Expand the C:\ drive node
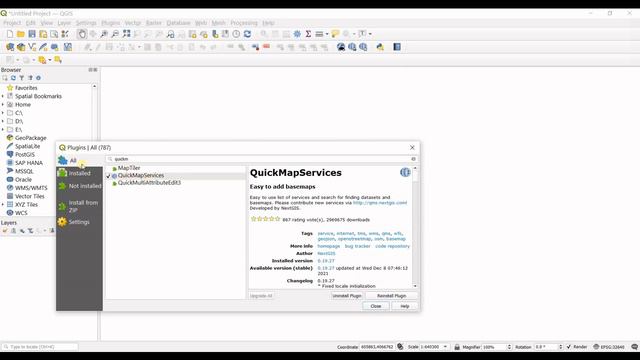This screenshot has width=640, height=360. tap(3, 113)
